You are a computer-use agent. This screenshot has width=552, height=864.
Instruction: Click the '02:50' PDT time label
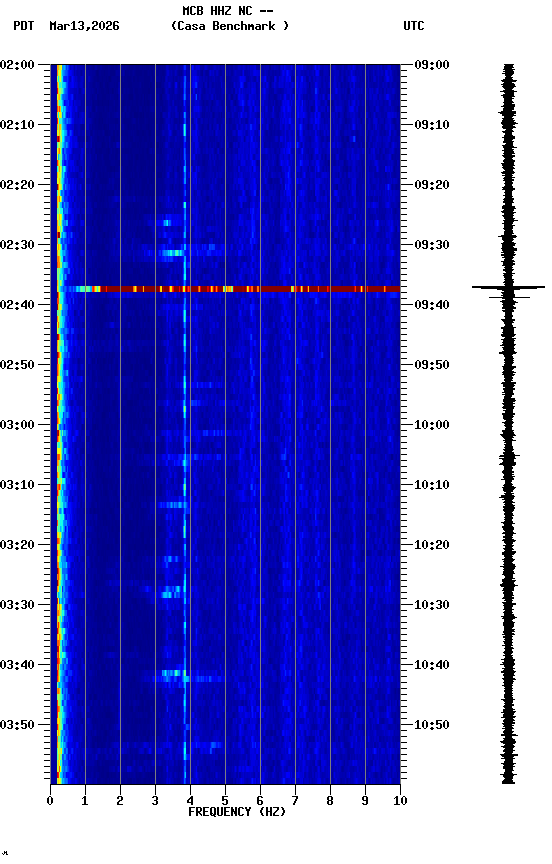pos(17,365)
